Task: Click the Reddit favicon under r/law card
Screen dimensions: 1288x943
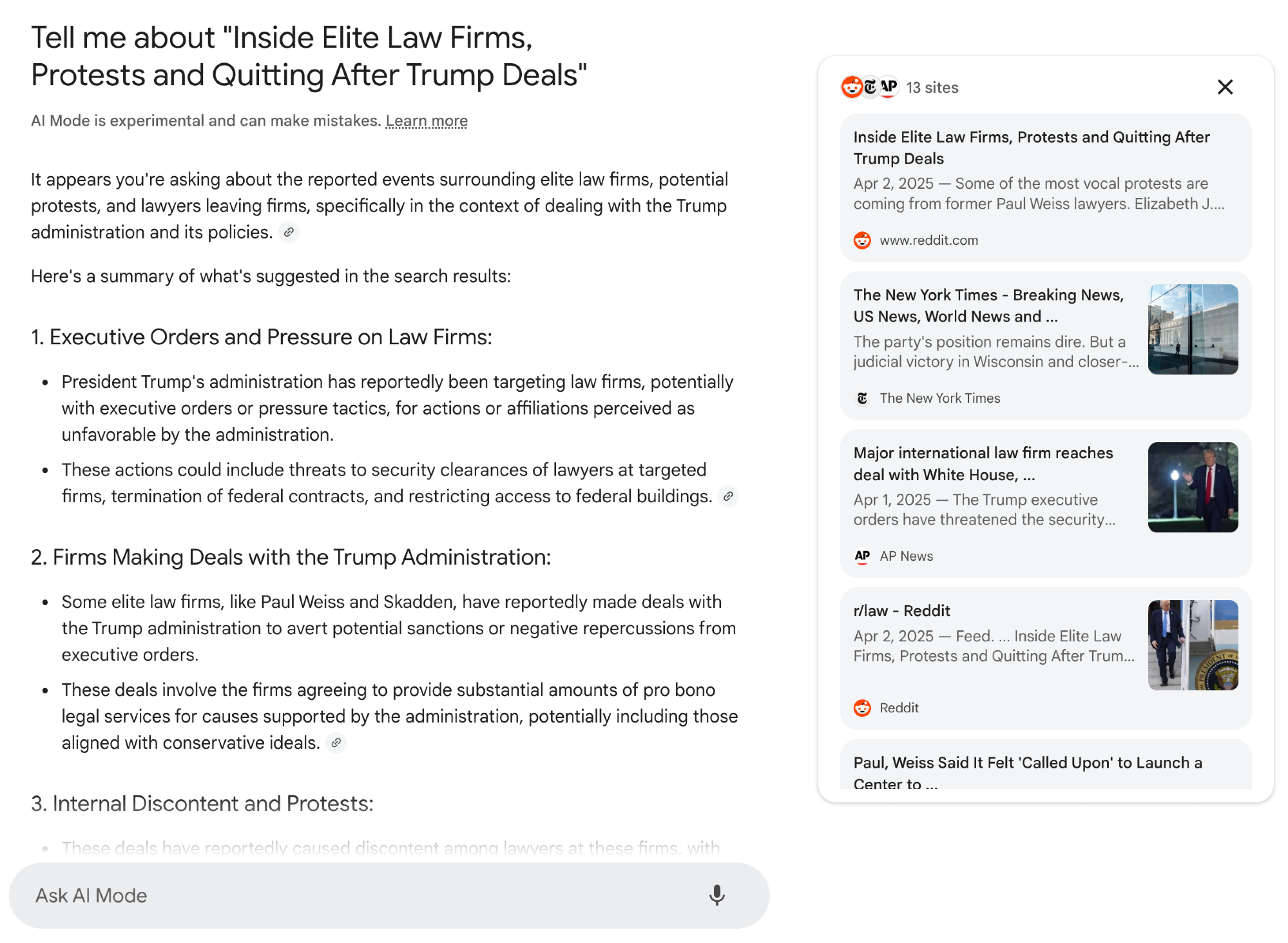Action: (862, 708)
